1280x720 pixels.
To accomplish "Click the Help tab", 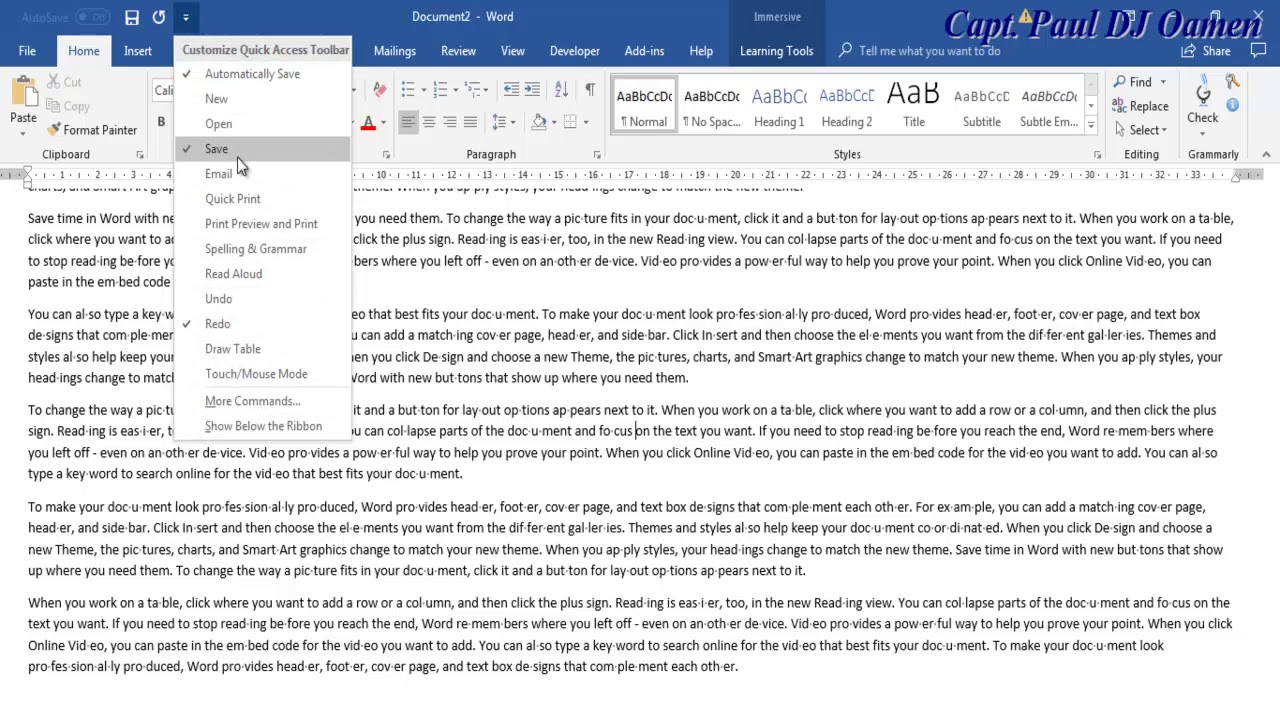I will [x=701, y=51].
